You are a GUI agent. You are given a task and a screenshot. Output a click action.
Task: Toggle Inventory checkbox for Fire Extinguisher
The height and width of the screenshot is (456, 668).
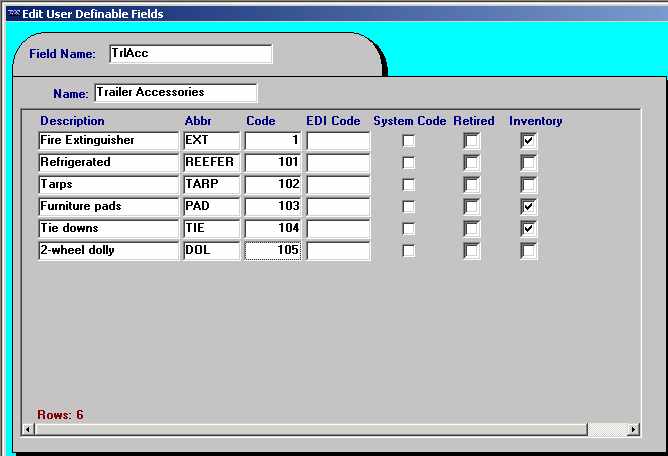pos(528,141)
